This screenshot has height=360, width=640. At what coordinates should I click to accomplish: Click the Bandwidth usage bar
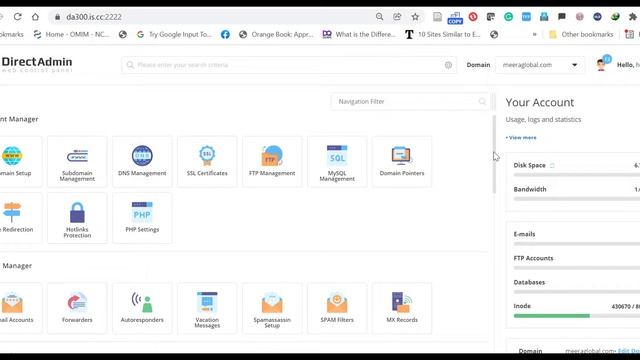(576, 199)
